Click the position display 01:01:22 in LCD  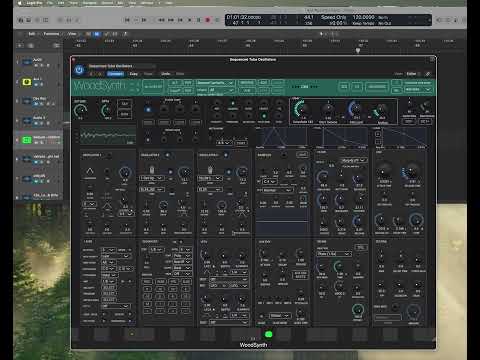click(x=244, y=17)
